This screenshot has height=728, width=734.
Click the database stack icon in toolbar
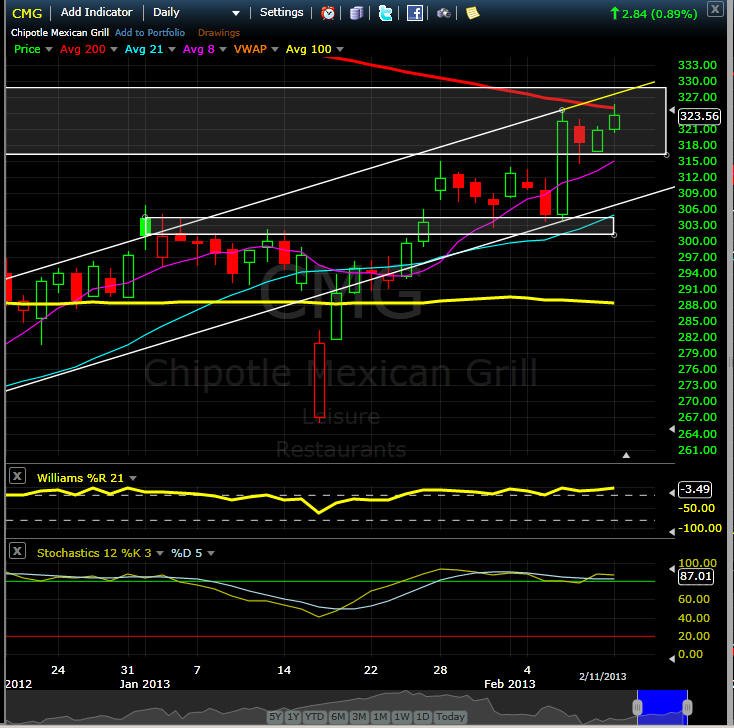[357, 13]
